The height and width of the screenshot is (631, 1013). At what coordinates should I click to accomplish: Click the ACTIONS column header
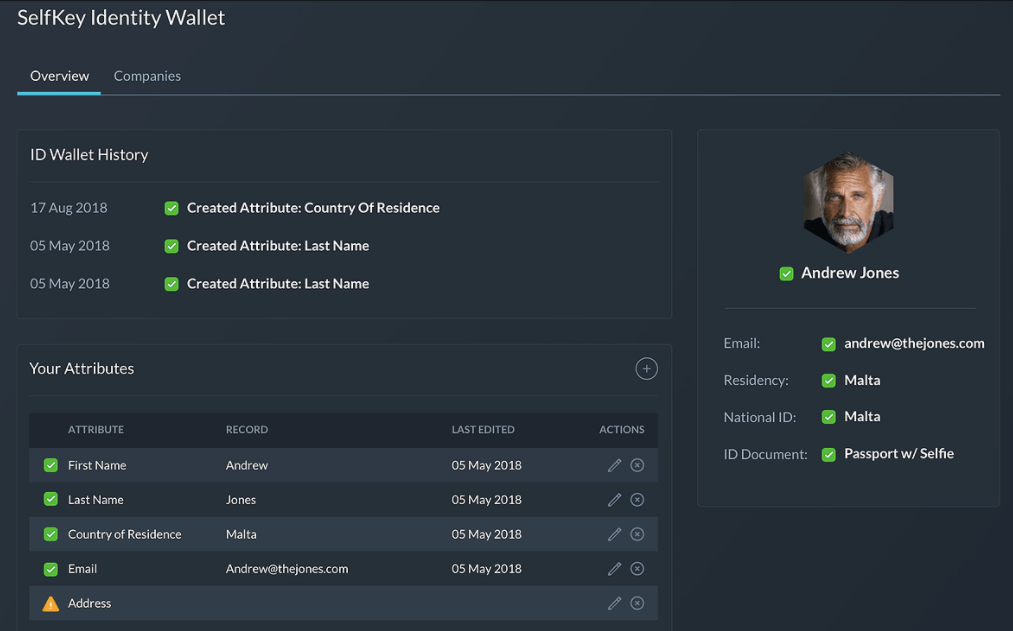621,429
